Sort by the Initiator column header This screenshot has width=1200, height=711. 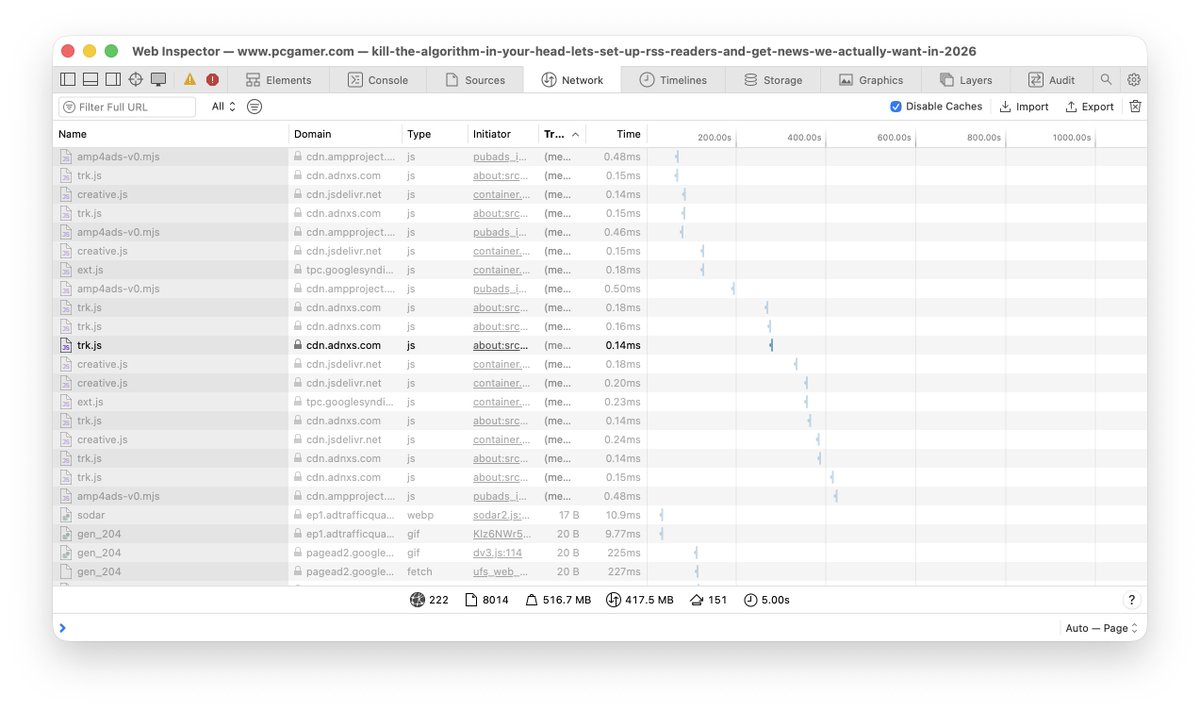502,134
